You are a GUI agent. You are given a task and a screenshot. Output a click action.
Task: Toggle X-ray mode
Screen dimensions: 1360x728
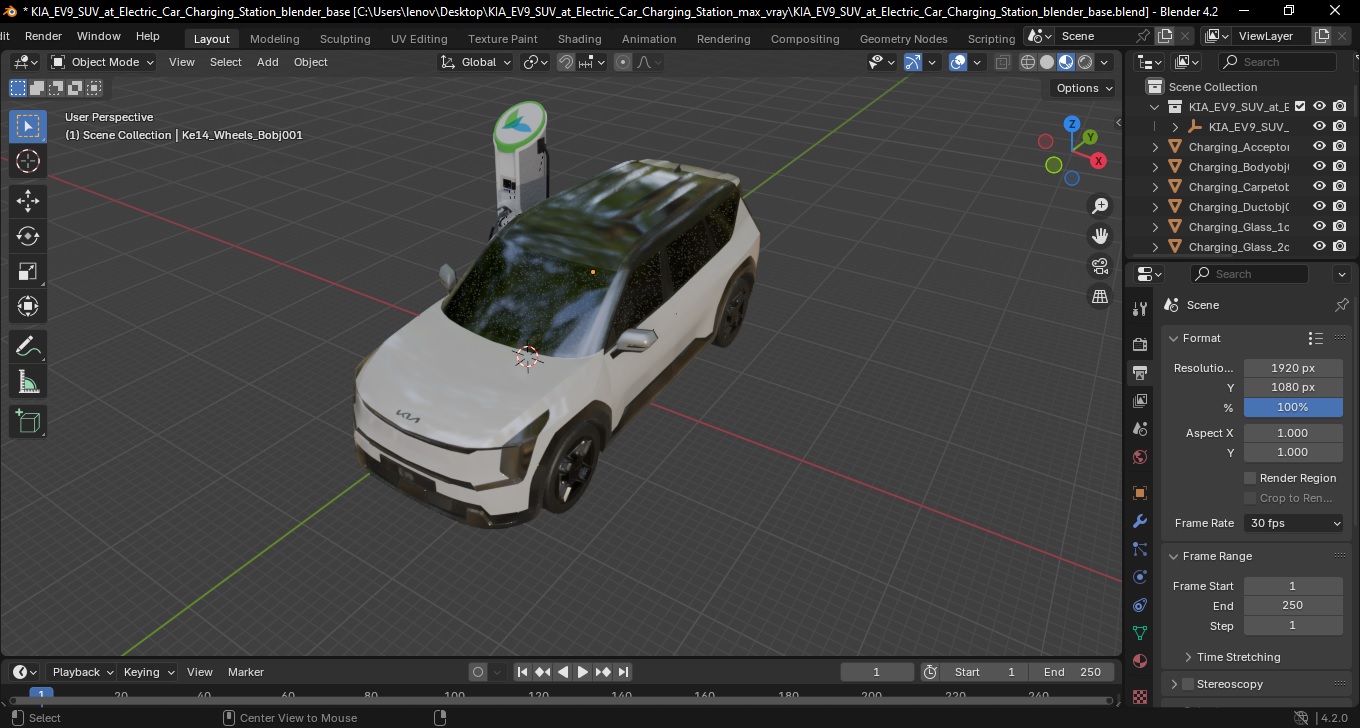coord(1003,62)
